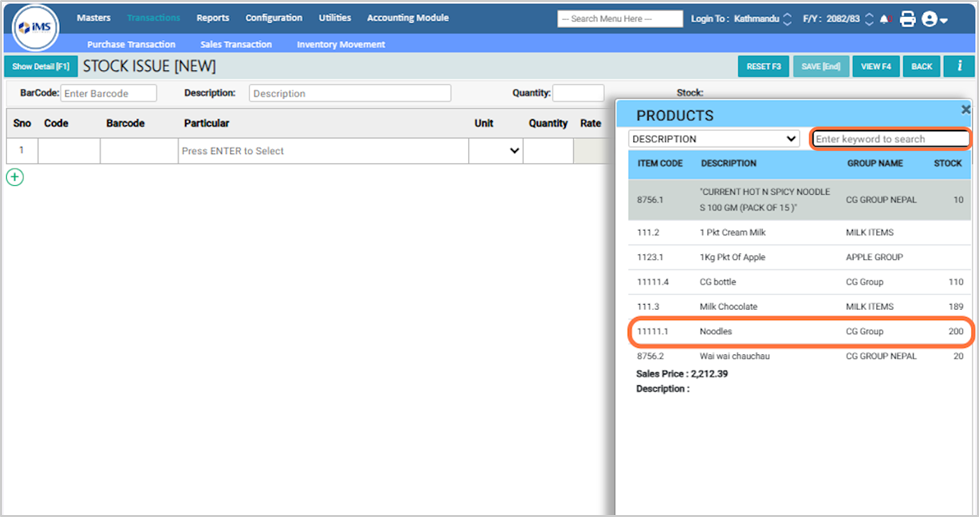This screenshot has height=517, width=979.
Task: Click the product keyword search field
Action: (x=889, y=139)
